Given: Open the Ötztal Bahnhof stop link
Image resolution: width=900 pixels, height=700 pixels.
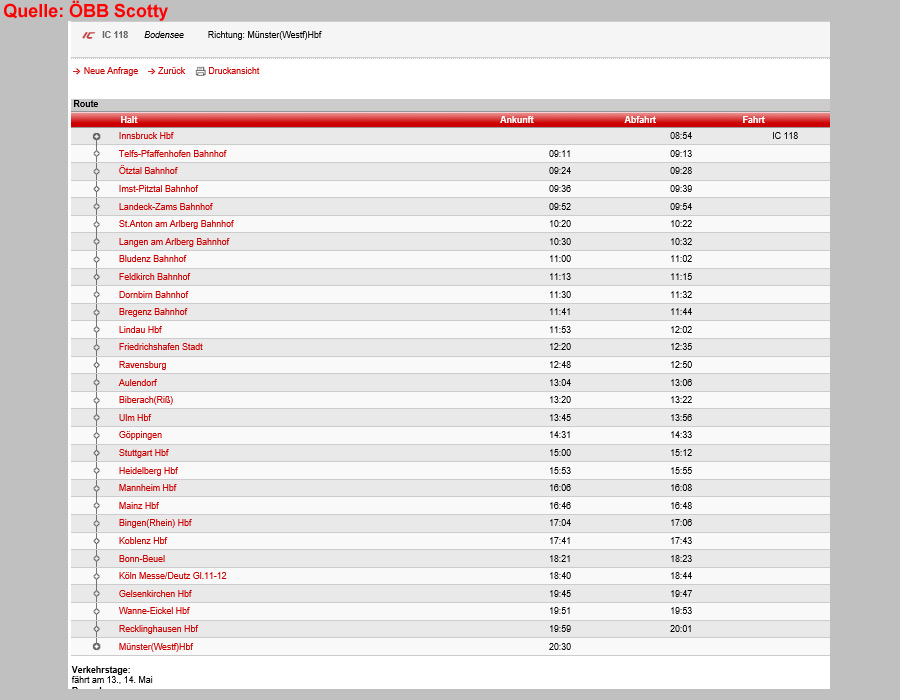Looking at the screenshot, I should [x=148, y=171].
